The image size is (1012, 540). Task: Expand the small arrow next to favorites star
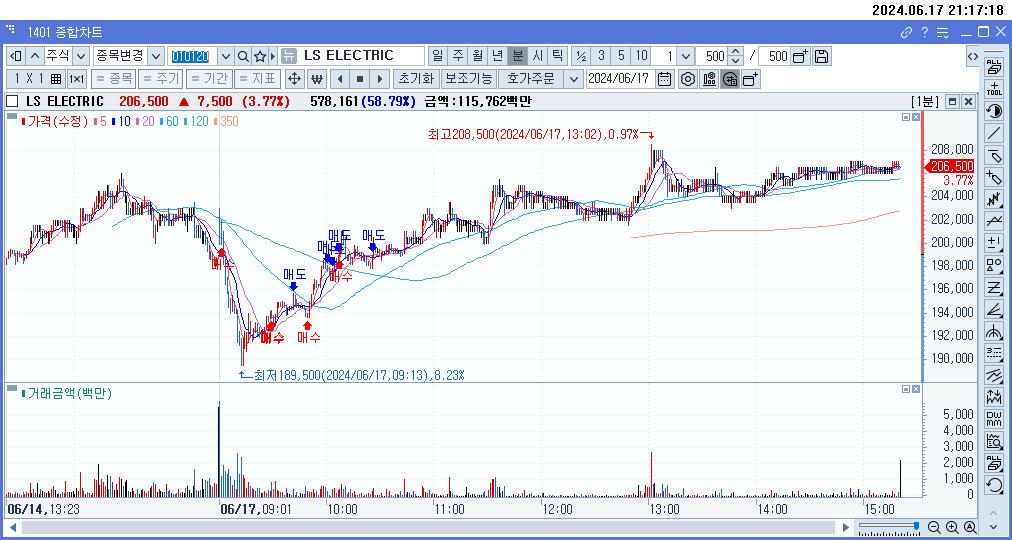pyautogui.click(x=272, y=56)
